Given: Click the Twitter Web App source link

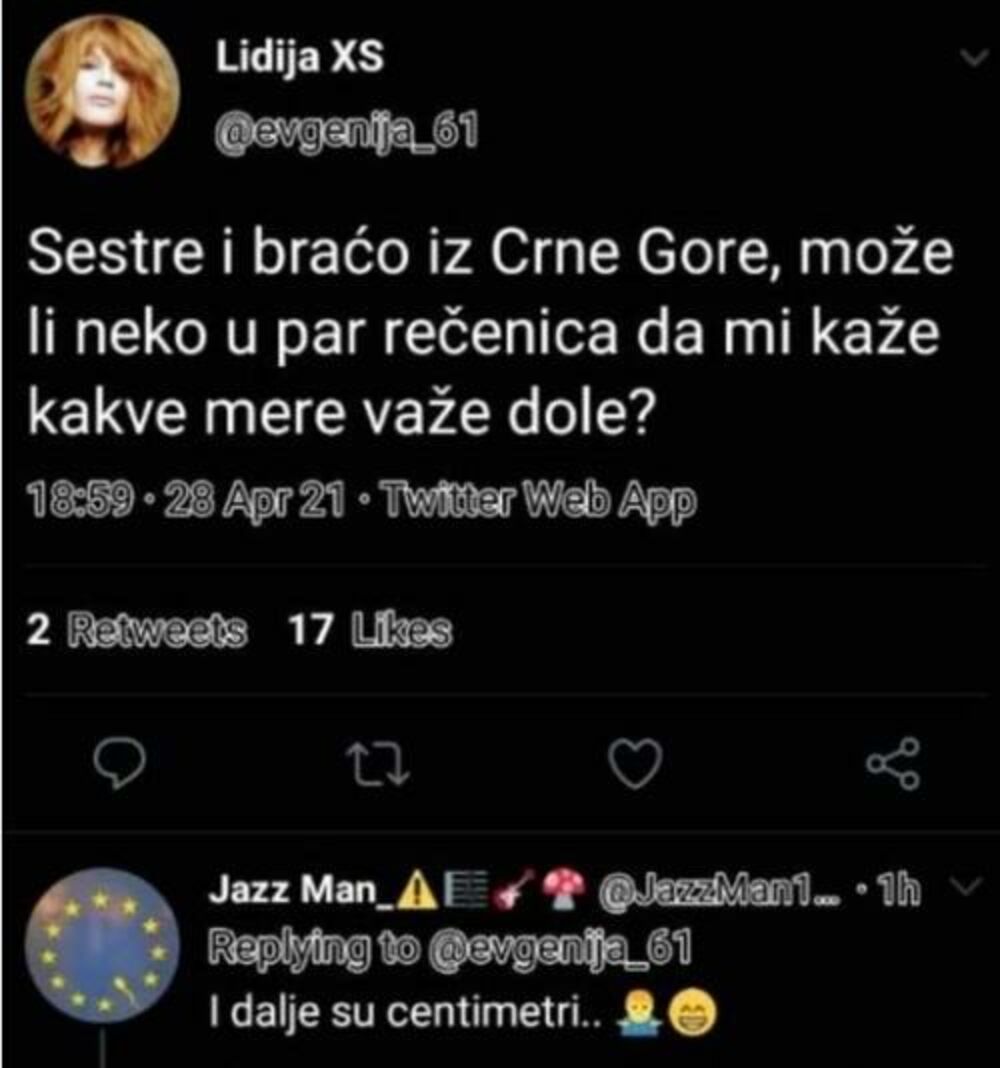Looking at the screenshot, I should pos(539,500).
